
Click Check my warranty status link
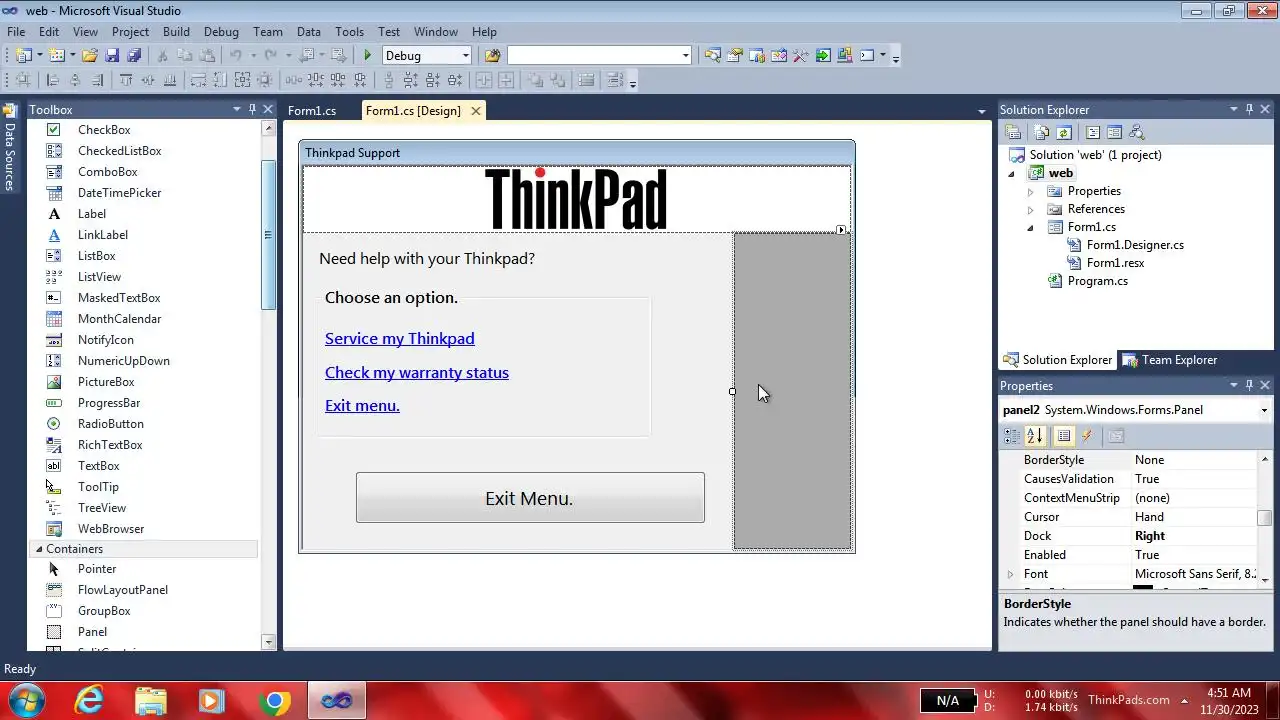click(x=417, y=373)
